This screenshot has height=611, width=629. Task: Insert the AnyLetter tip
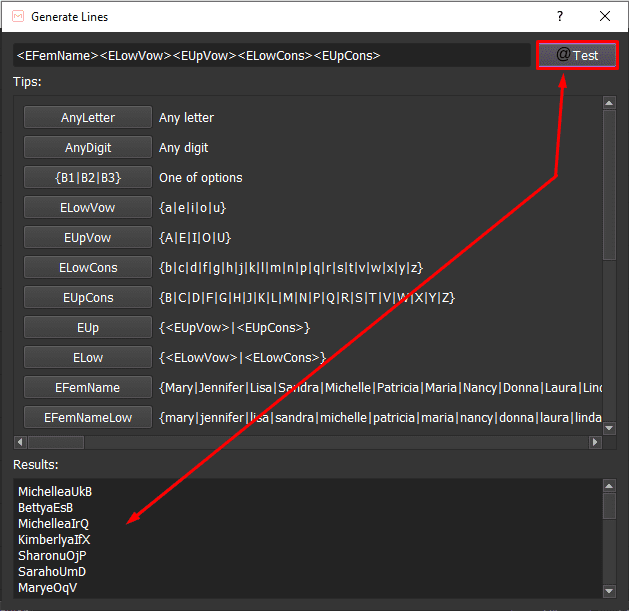coord(88,118)
